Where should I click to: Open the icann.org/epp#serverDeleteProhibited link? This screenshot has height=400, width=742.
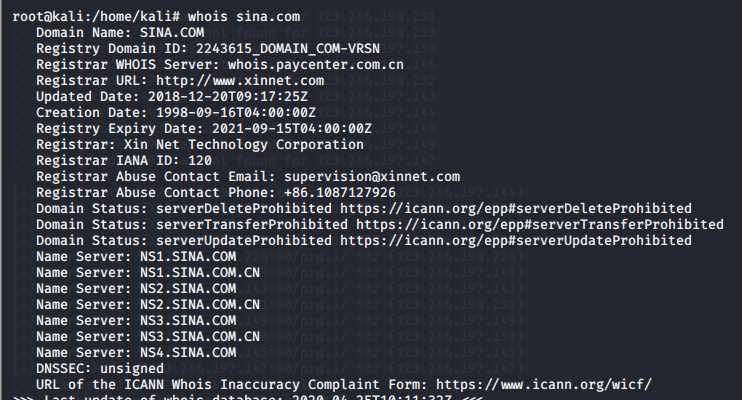tap(516, 209)
